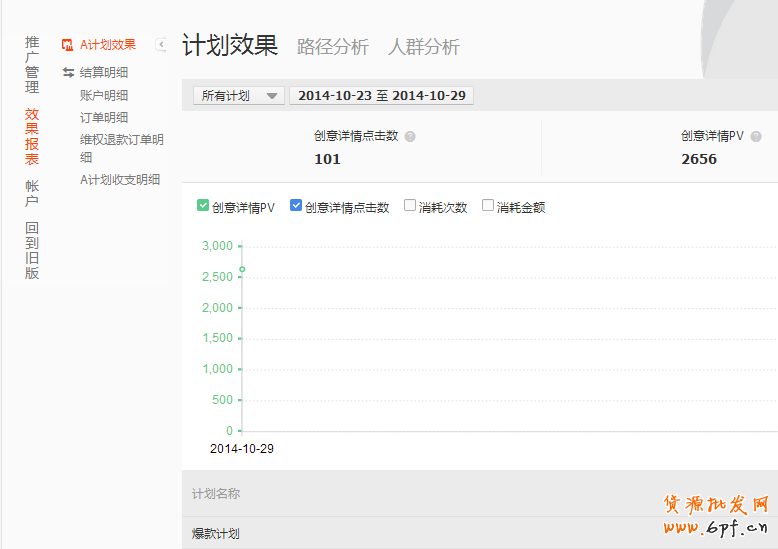This screenshot has width=778, height=549.
Task: Switch to the 人群分析 tab
Action: tap(424, 47)
